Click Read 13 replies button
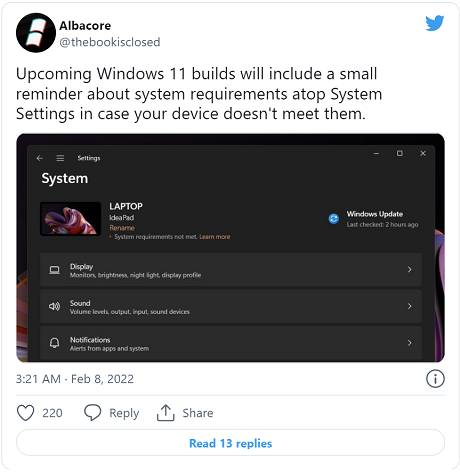 tap(230, 443)
